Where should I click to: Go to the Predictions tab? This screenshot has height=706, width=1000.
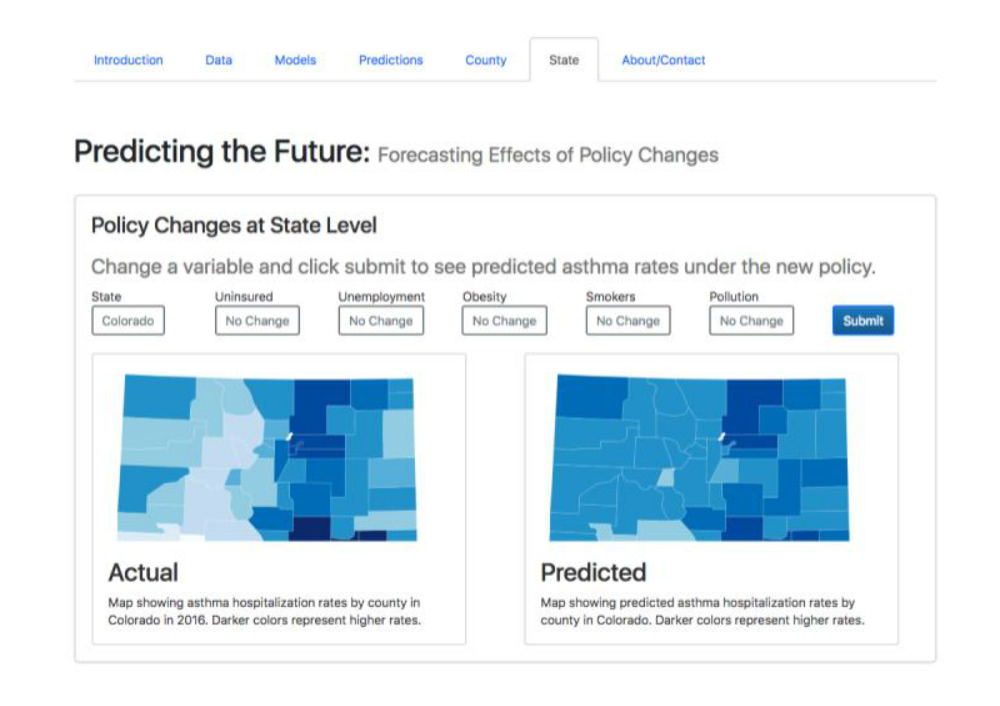coord(391,60)
